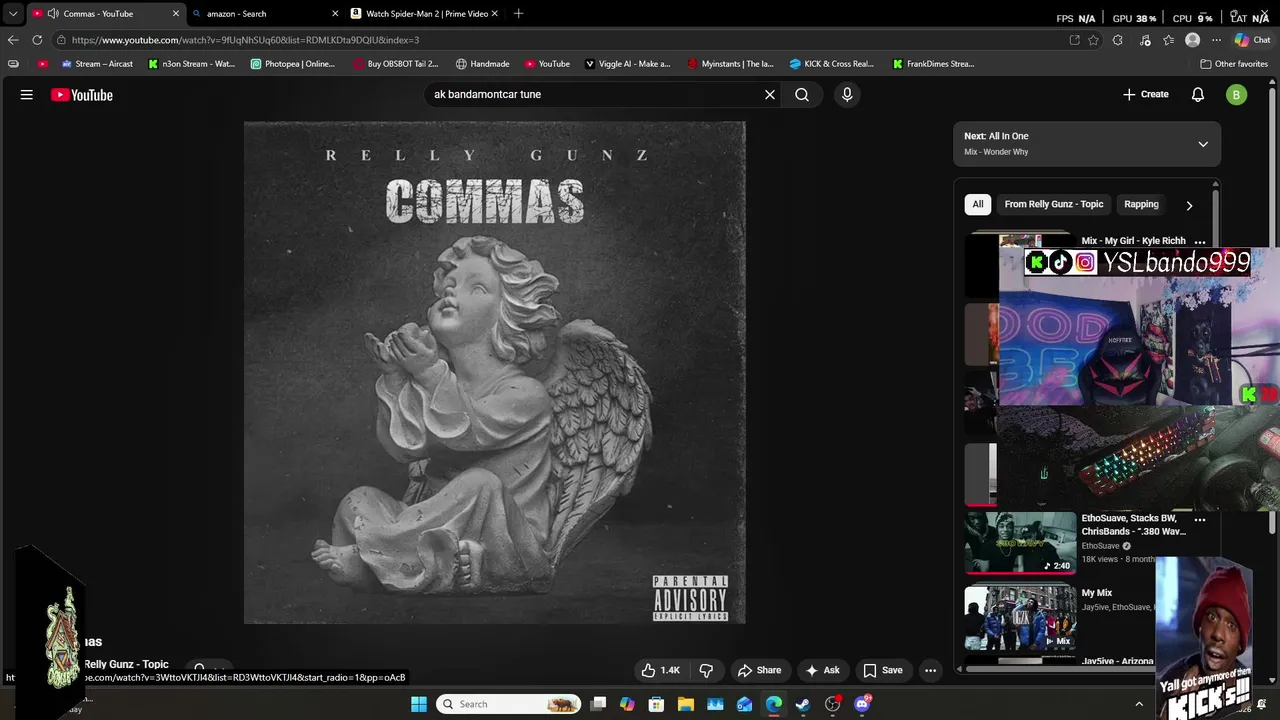Viewport: 1280px width, 720px height.
Task: Share the Commas video
Action: coord(759,670)
